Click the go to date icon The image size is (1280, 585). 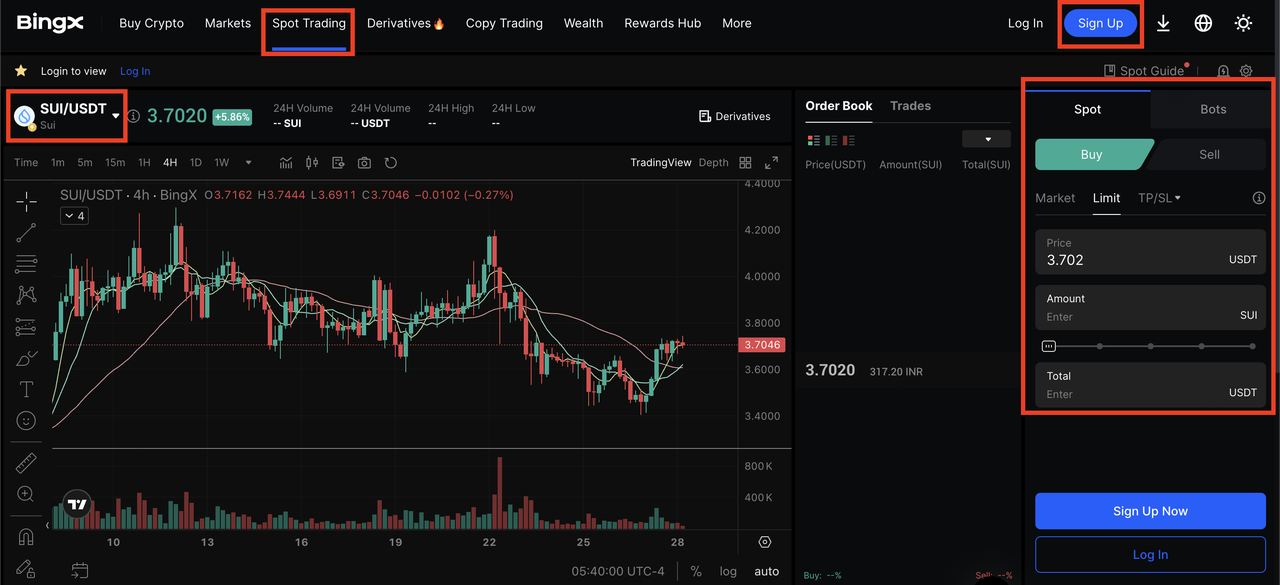point(80,571)
